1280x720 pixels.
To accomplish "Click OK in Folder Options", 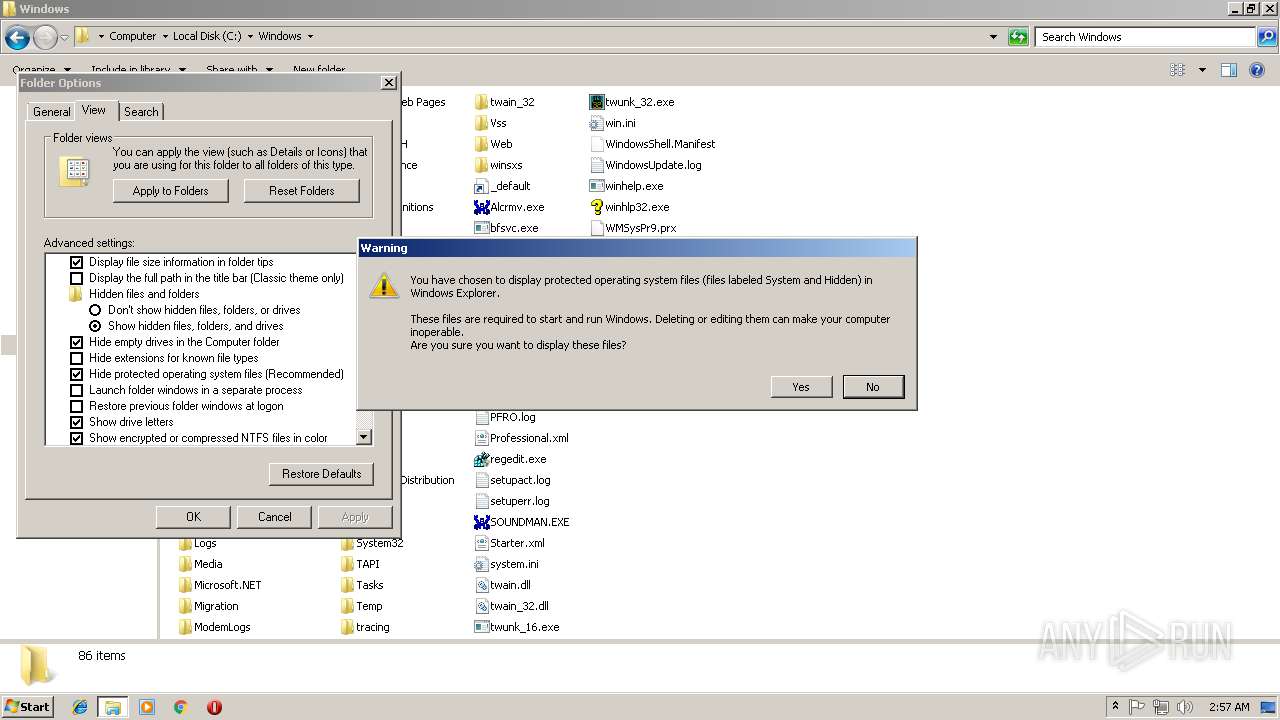I will [x=194, y=517].
